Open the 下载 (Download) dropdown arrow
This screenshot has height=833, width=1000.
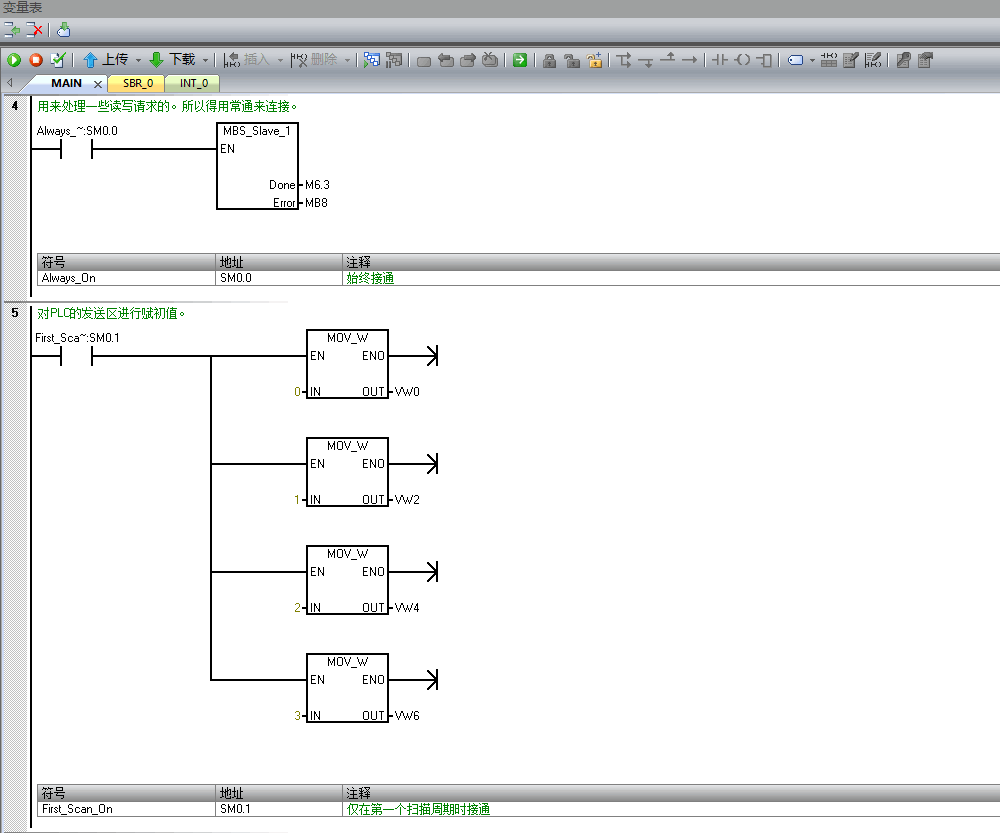[x=205, y=60]
